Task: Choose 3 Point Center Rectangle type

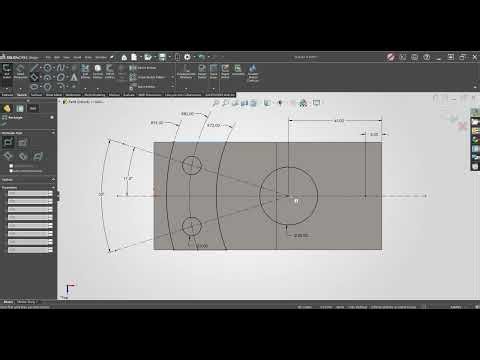Action: click(x=23, y=156)
